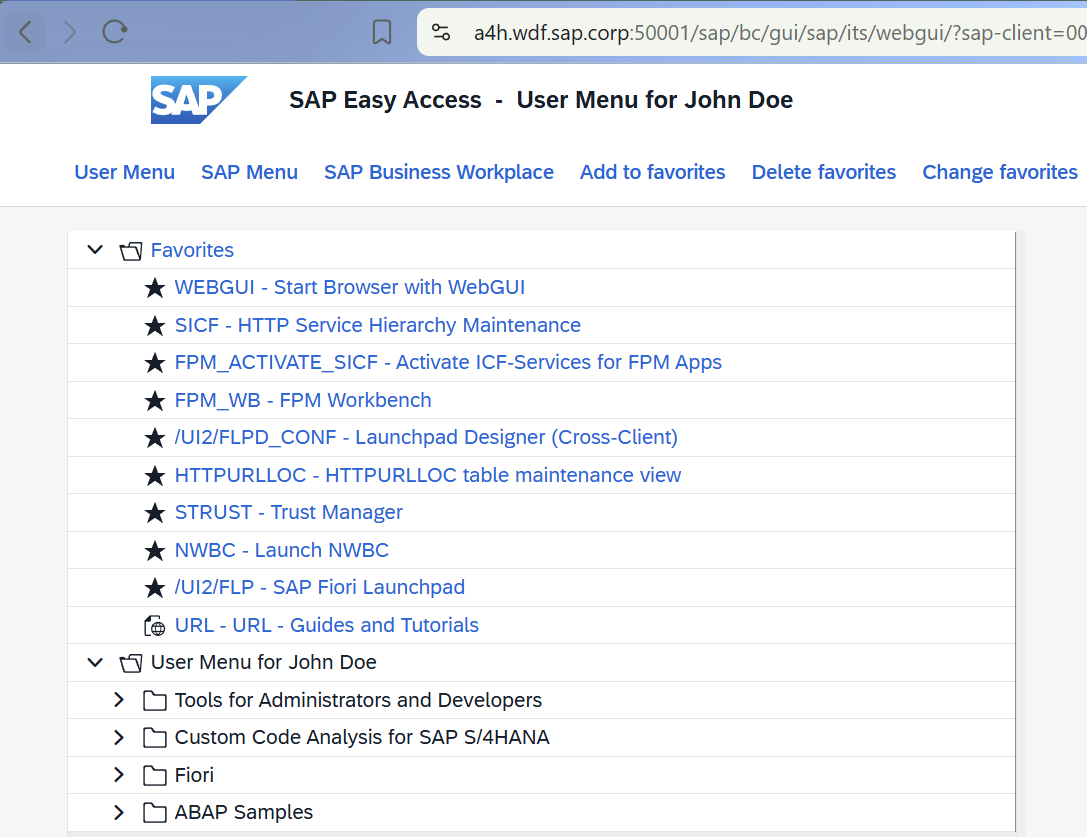Click Add to favorites
Image resolution: width=1087 pixels, height=837 pixels.
coord(652,172)
